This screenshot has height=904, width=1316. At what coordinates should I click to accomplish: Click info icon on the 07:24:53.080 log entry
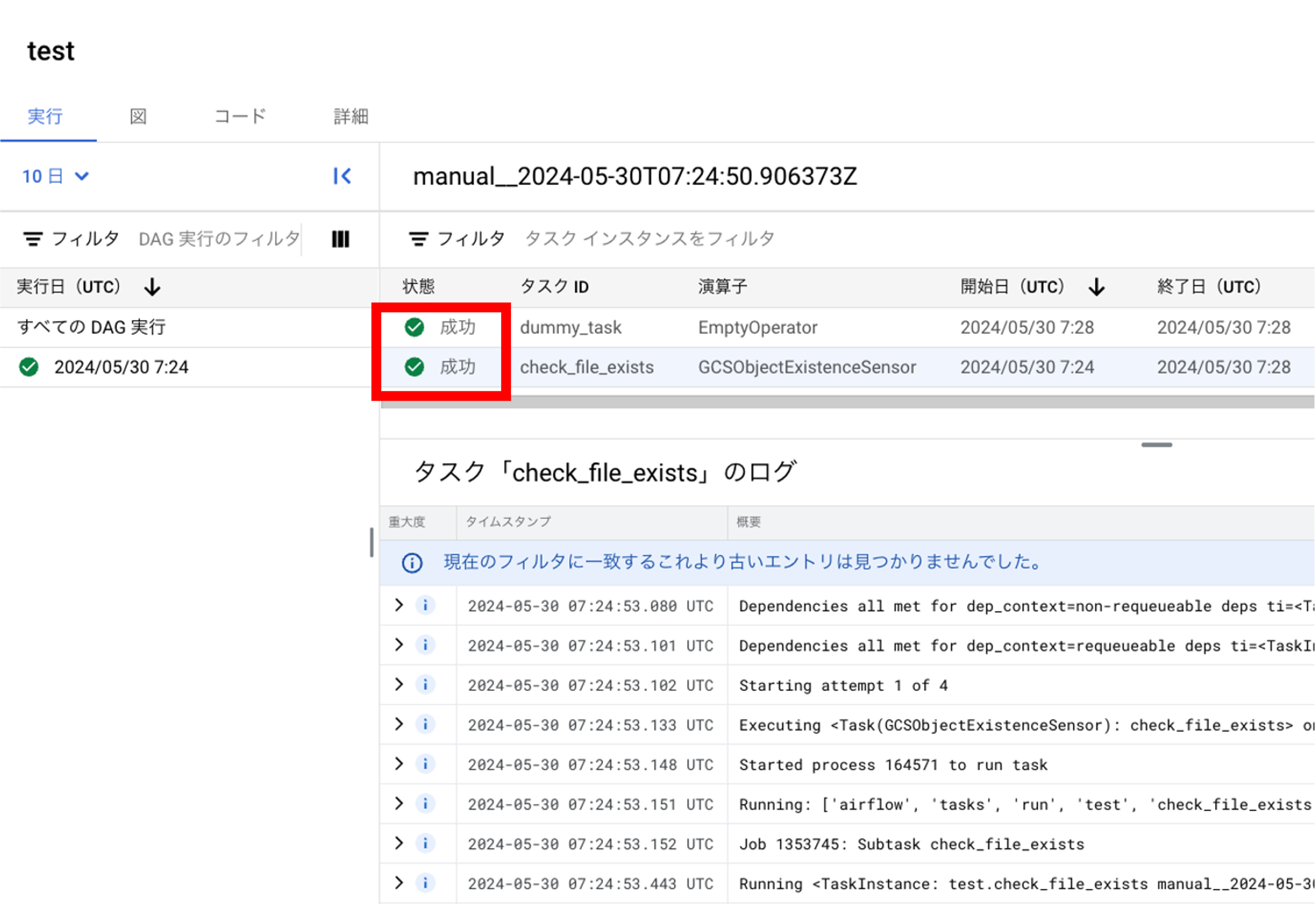pyautogui.click(x=425, y=605)
